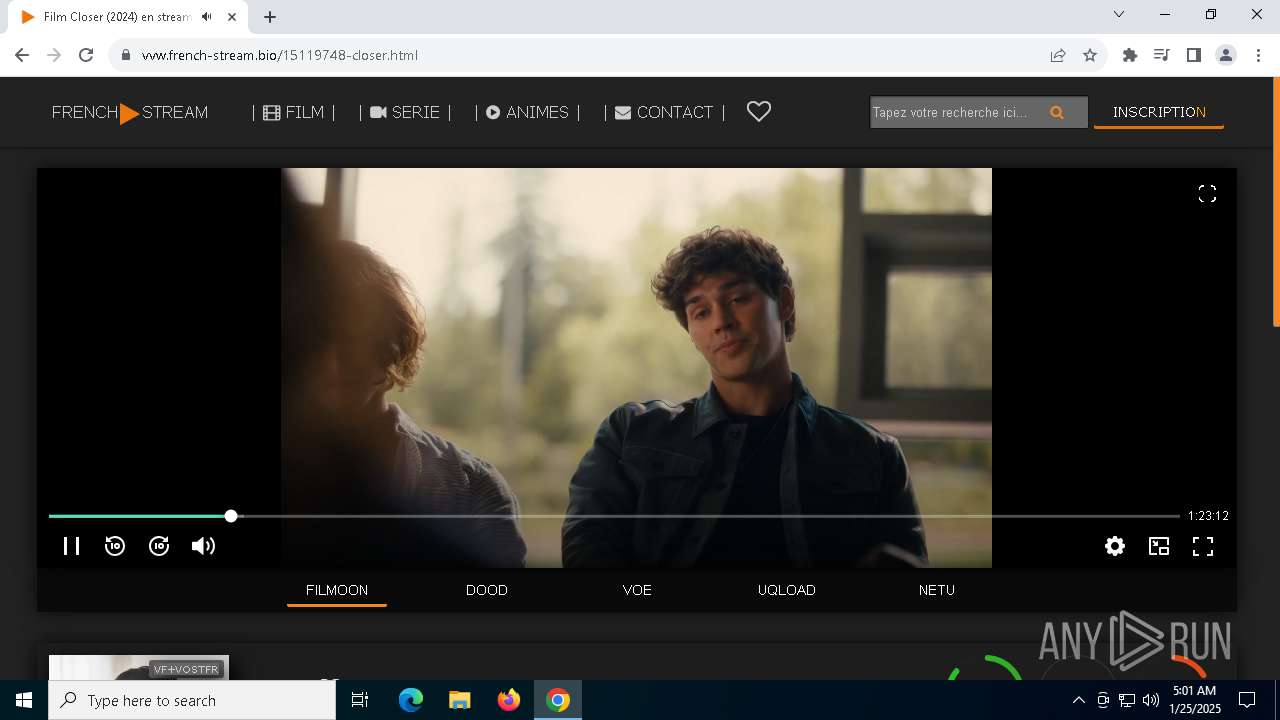The height and width of the screenshot is (720, 1280).
Task: Open network tray icon
Action: point(1127,700)
